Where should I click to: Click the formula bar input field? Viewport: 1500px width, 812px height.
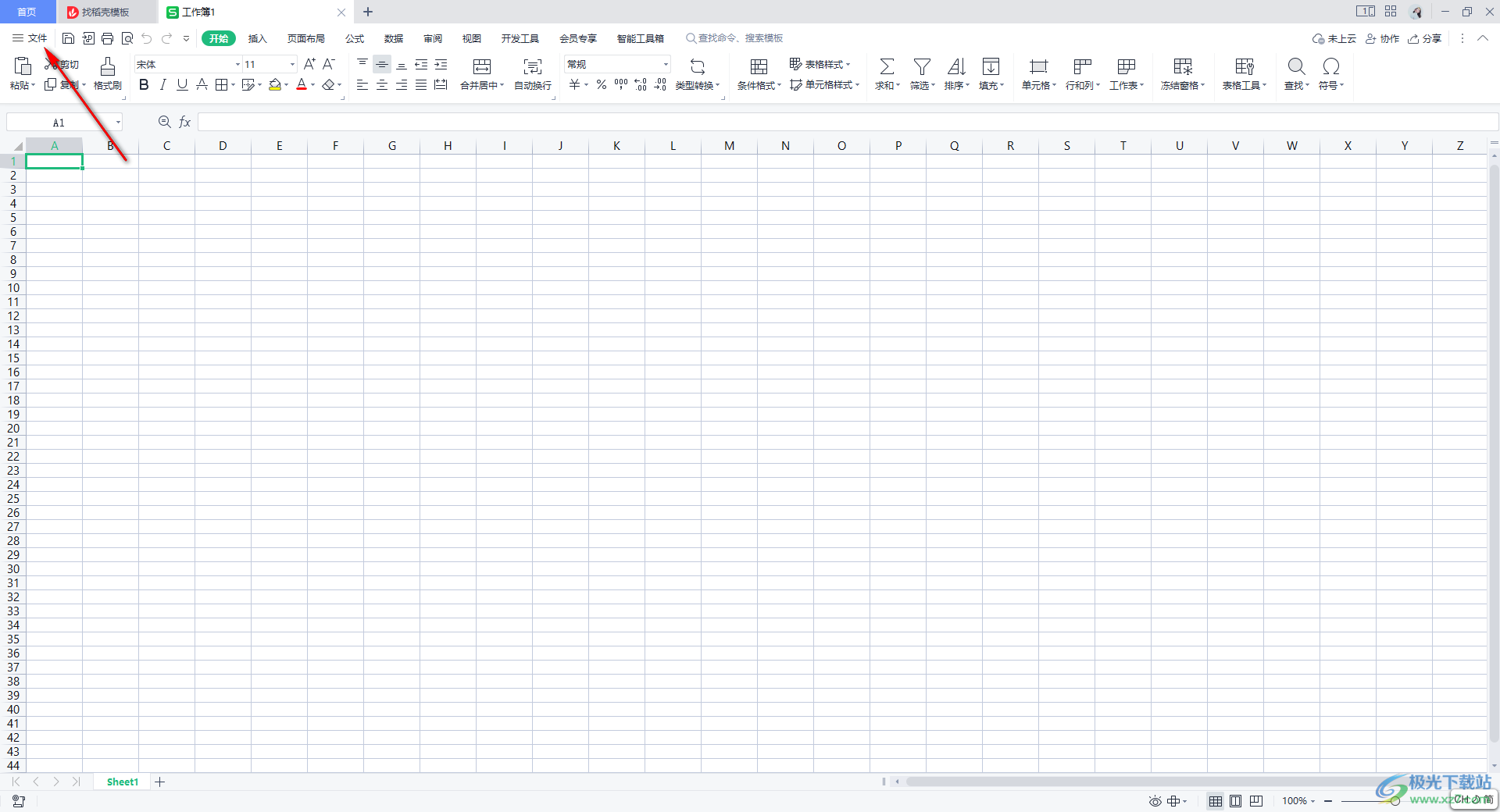tap(848, 122)
